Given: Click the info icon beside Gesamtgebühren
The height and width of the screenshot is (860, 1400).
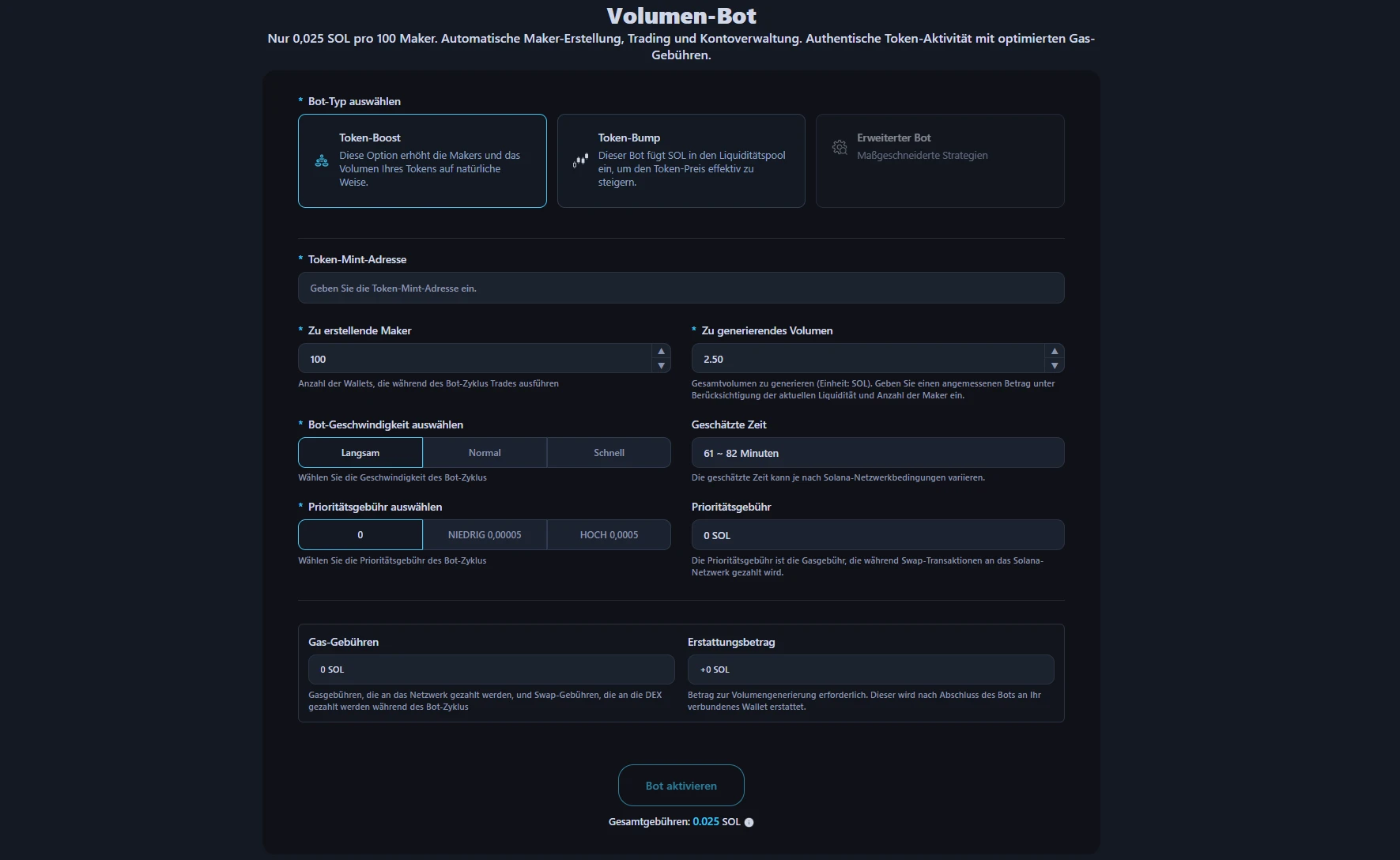Looking at the screenshot, I should (749, 822).
